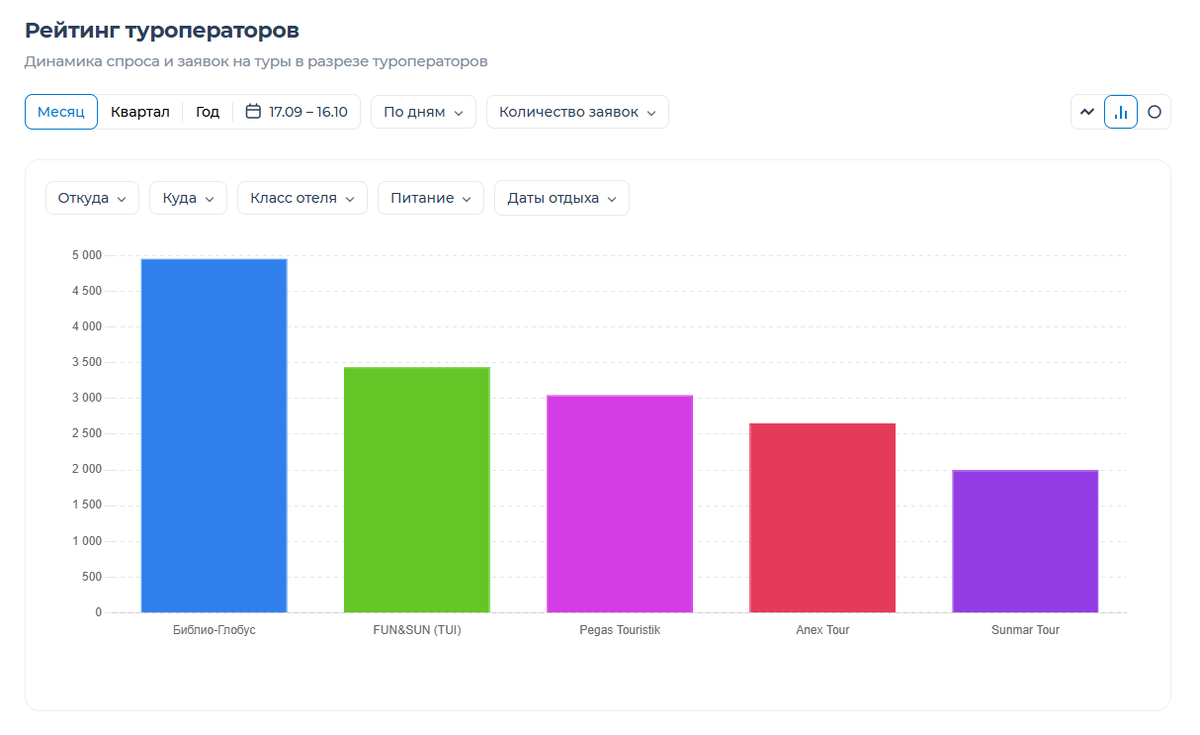Click the magenta Pegas Touristik bar
Viewport: 1200px width, 735px height.
[x=620, y=504]
